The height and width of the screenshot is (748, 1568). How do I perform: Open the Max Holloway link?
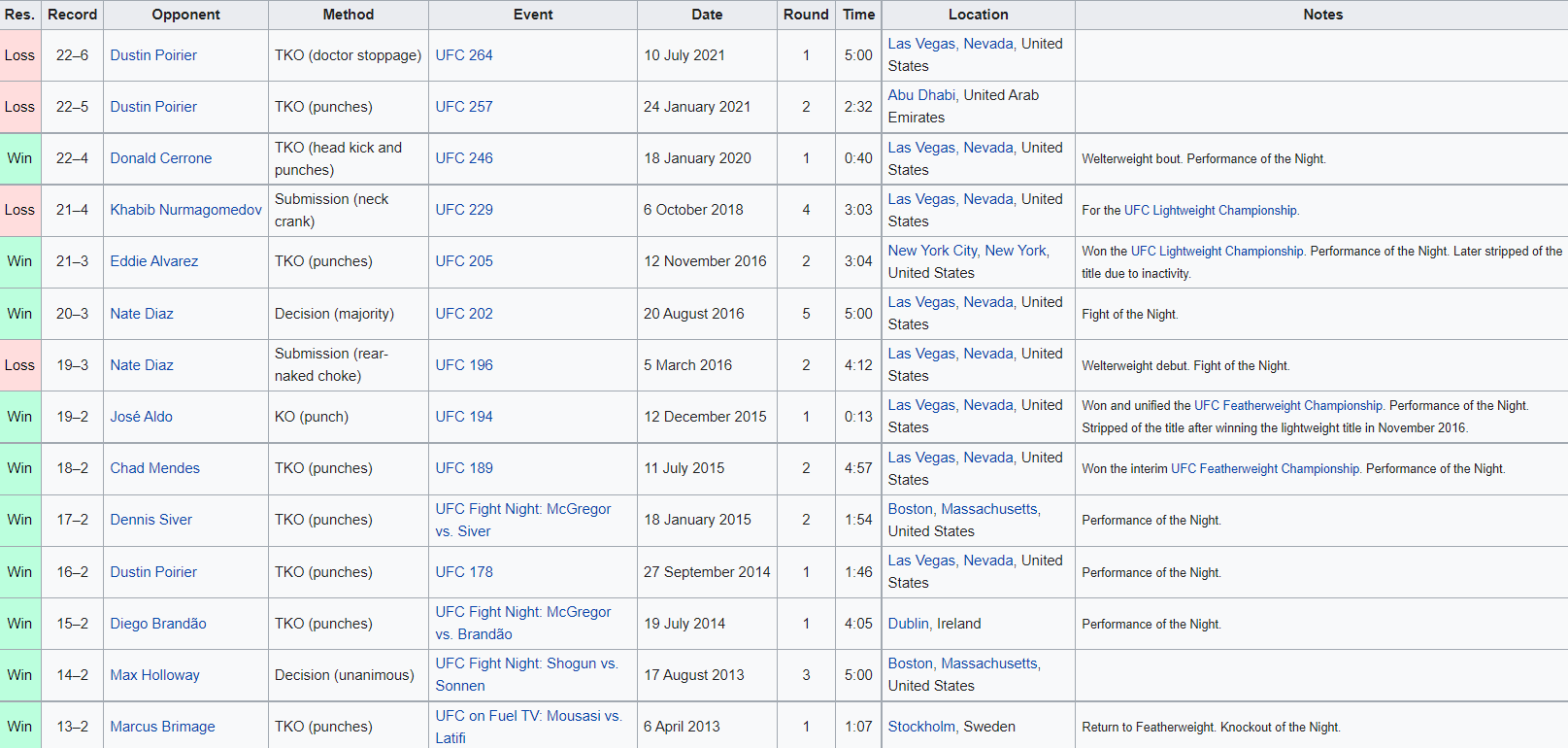point(154,675)
